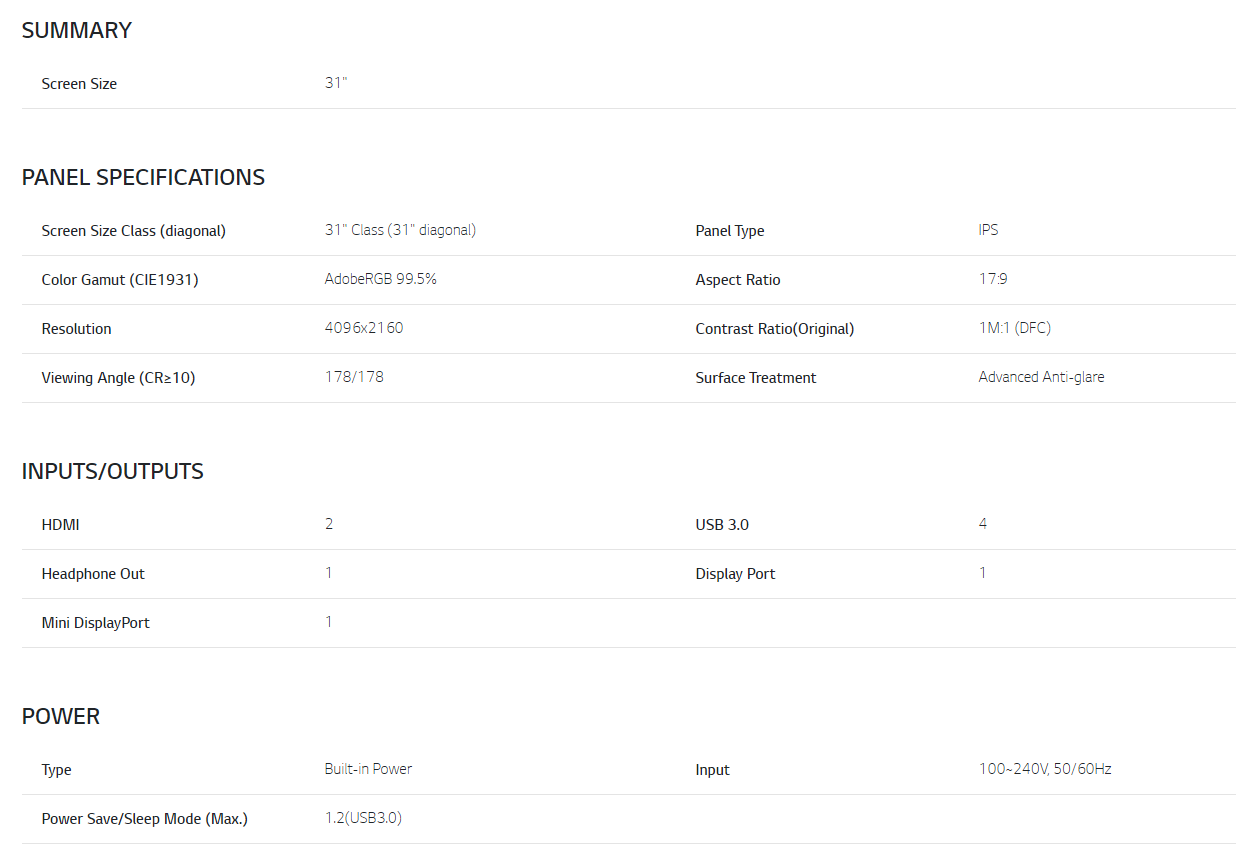
Task: Select the HDMI label
Action: 60,525
